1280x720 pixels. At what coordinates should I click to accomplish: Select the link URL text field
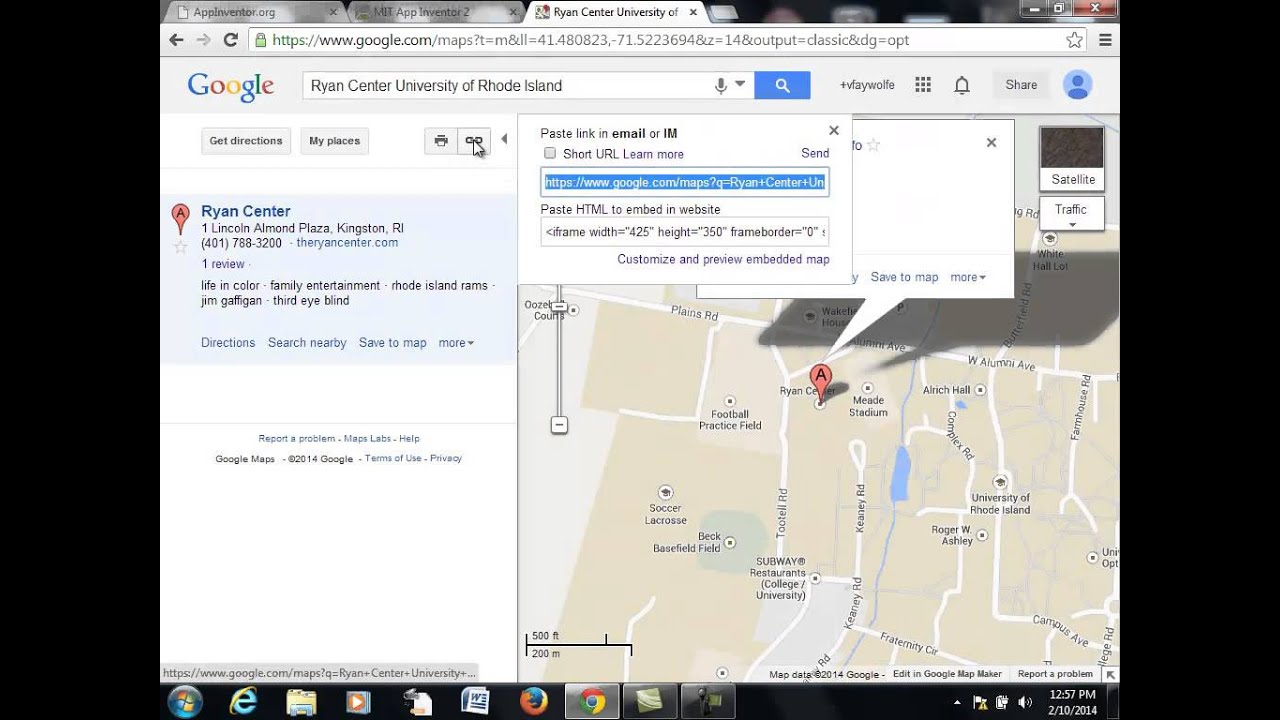tap(685, 182)
